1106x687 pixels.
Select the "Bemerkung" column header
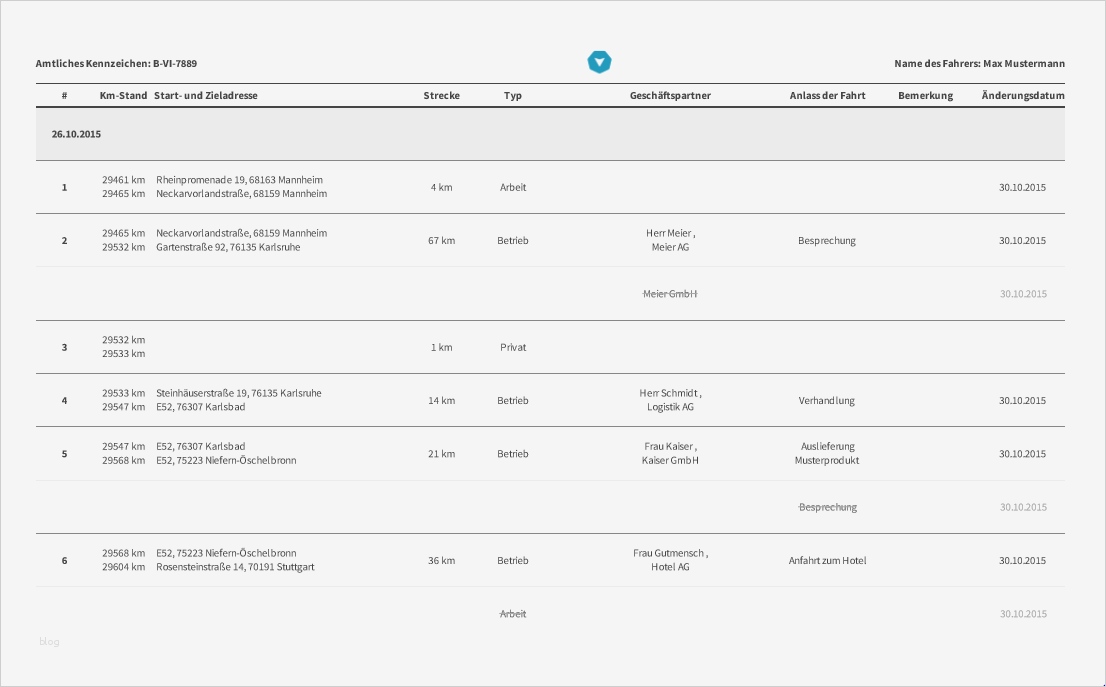(x=926, y=96)
